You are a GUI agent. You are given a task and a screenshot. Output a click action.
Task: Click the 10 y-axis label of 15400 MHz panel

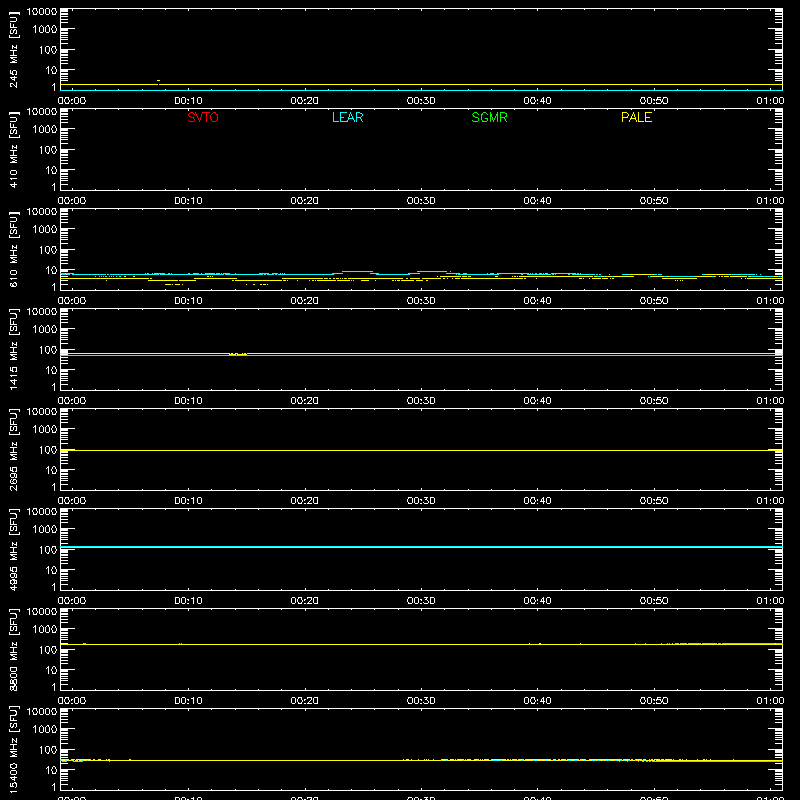pyautogui.click(x=51, y=770)
